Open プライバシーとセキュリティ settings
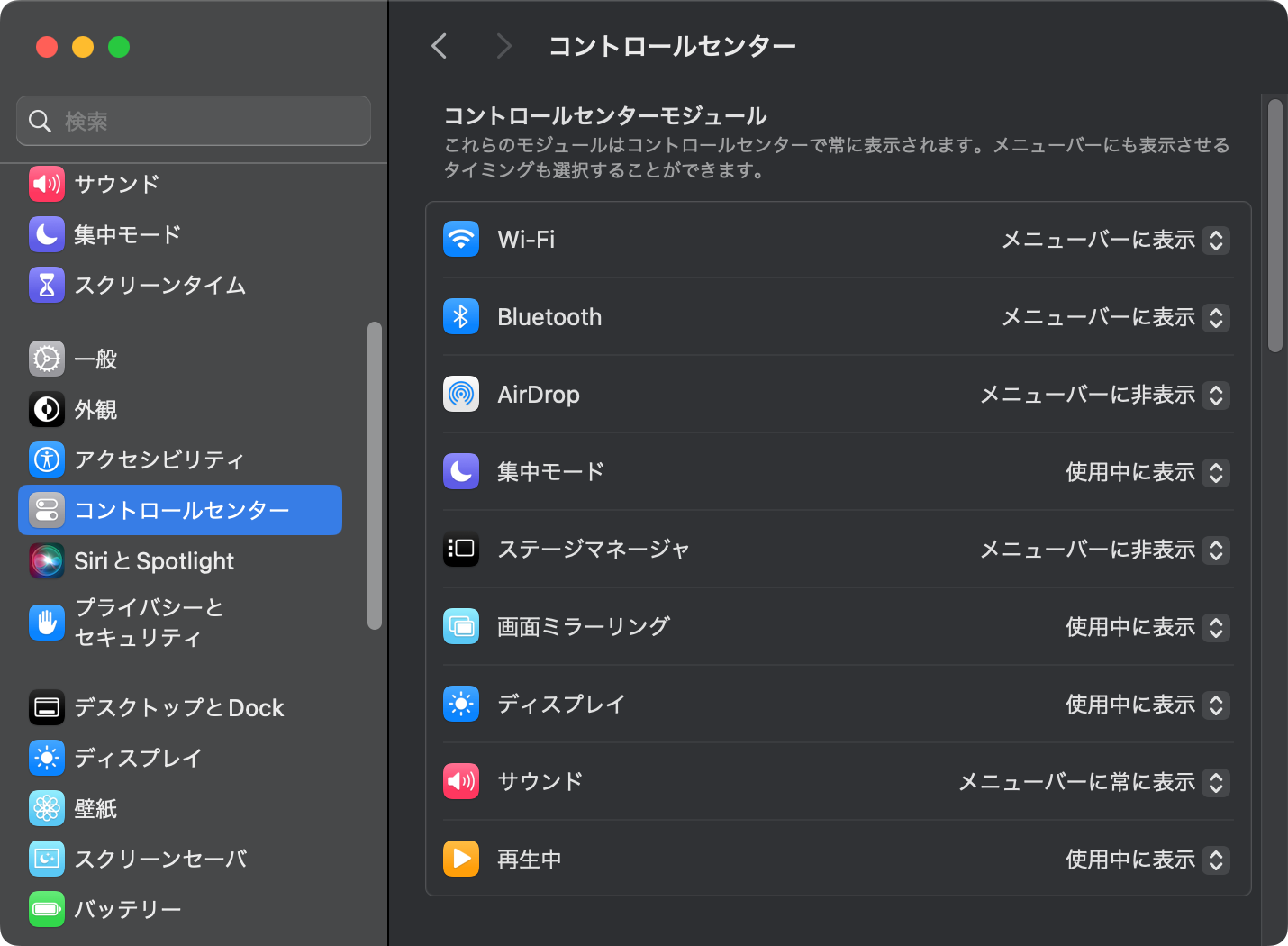The height and width of the screenshot is (946, 1288). pos(149,622)
